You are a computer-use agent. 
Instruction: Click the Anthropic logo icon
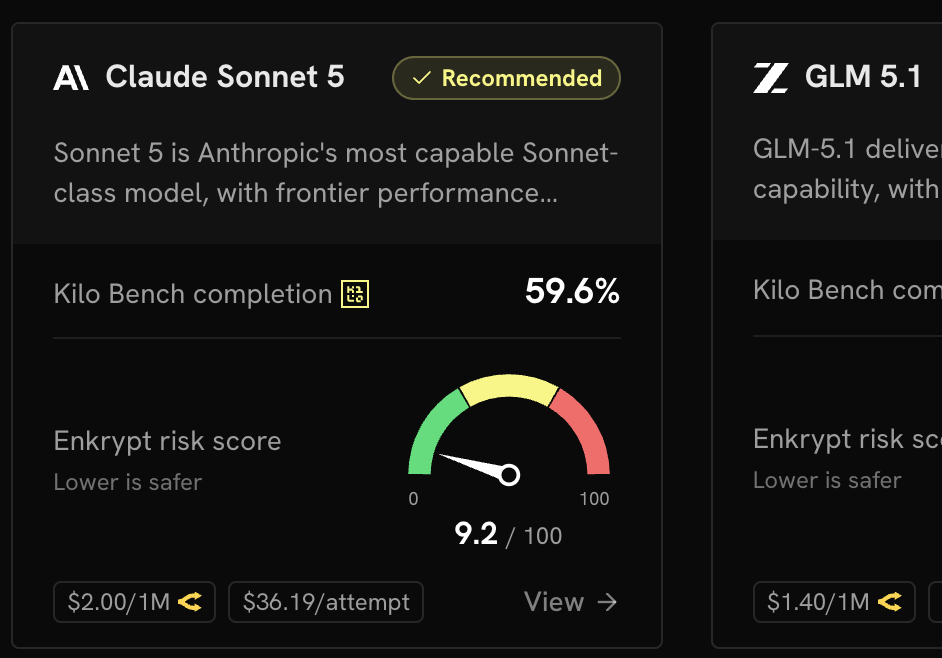click(71, 78)
